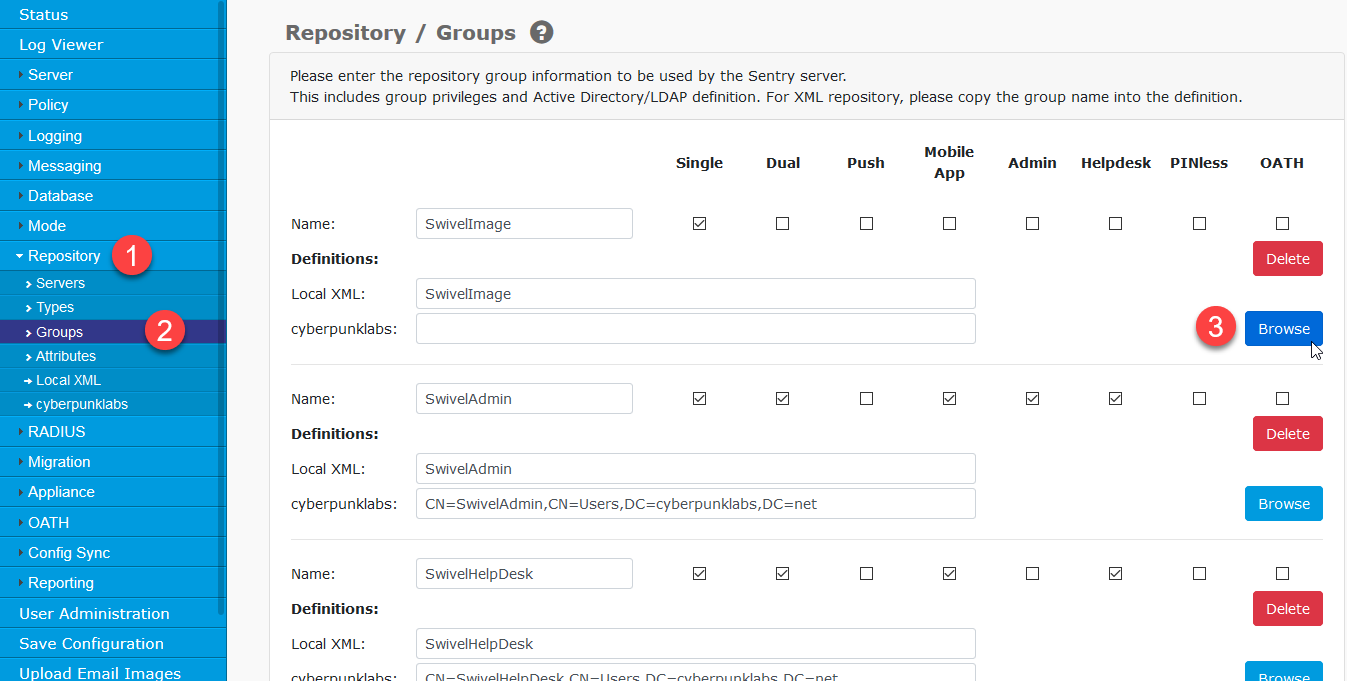Image resolution: width=1347 pixels, height=681 pixels.
Task: Open Servers under Repository
Action: click(x=60, y=283)
